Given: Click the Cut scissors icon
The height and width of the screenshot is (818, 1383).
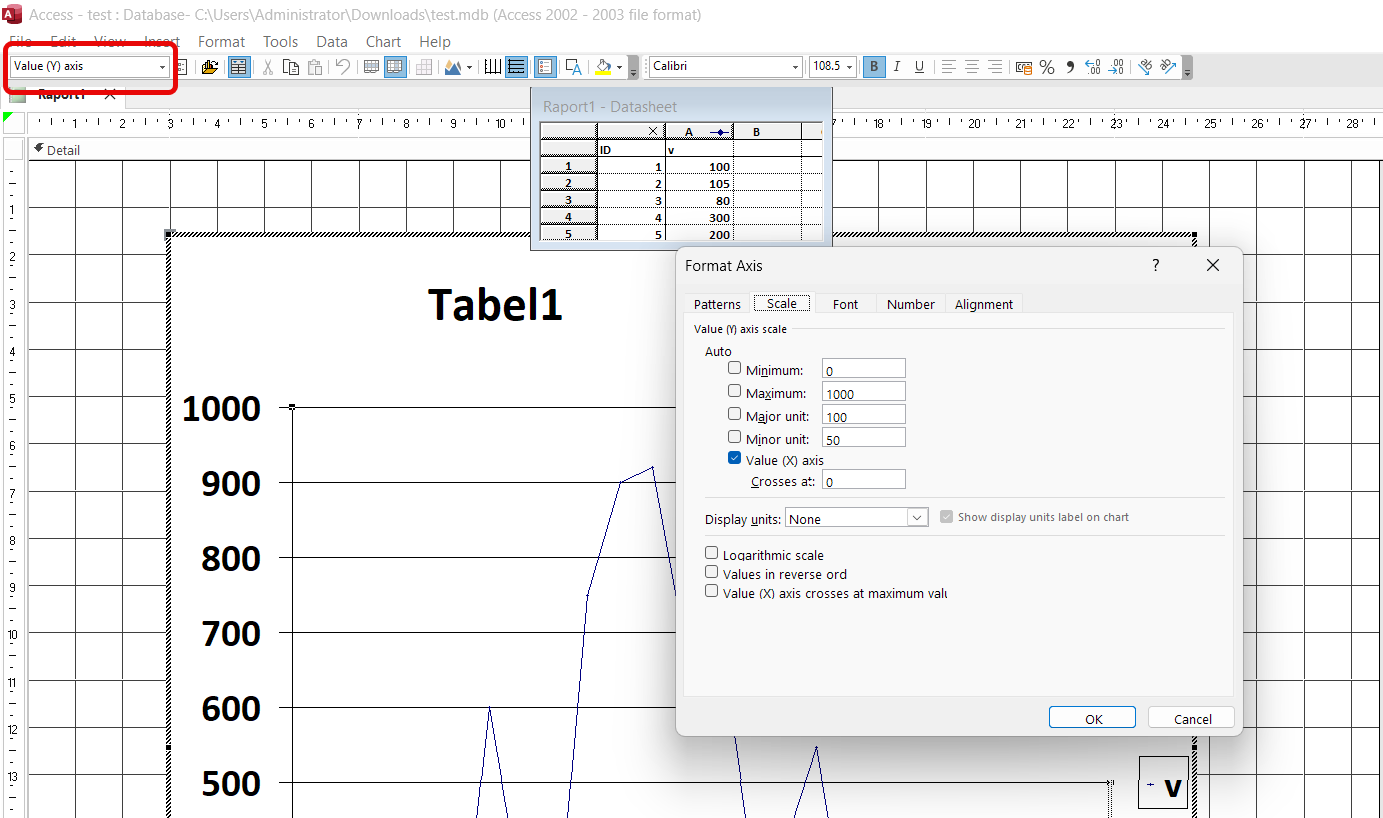Looking at the screenshot, I should coord(267,67).
